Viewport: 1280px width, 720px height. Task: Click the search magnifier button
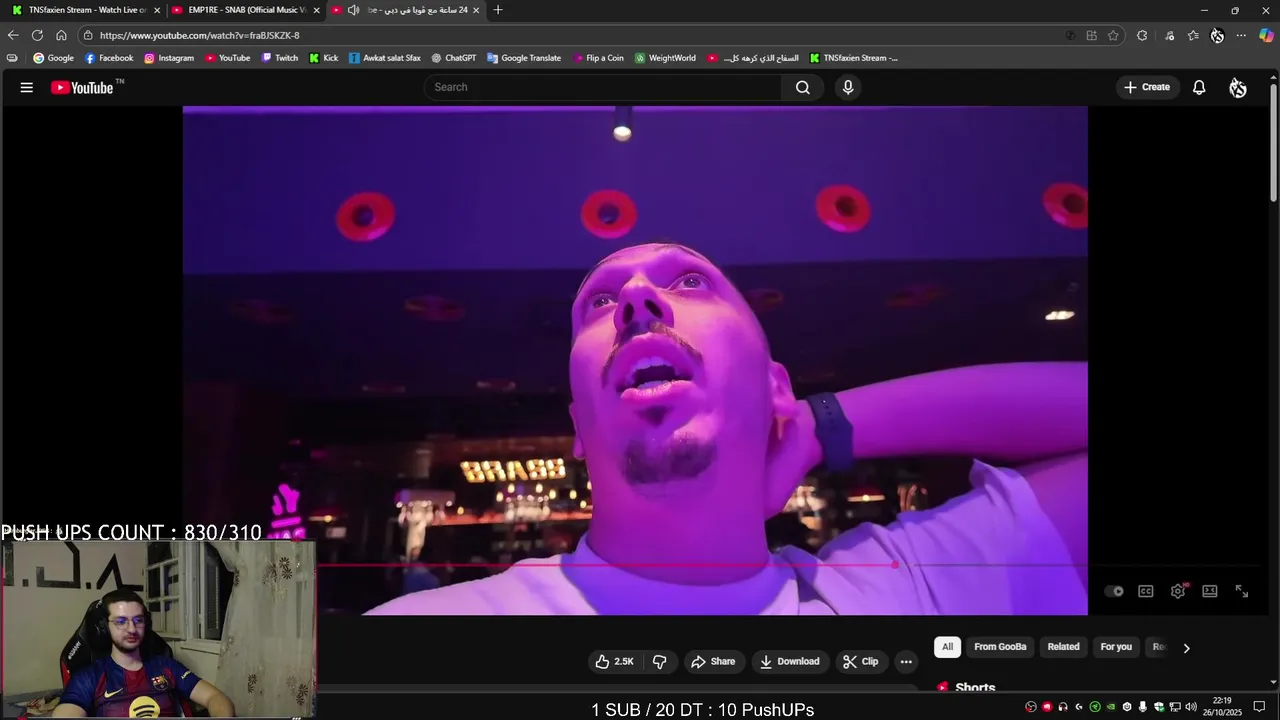point(802,87)
